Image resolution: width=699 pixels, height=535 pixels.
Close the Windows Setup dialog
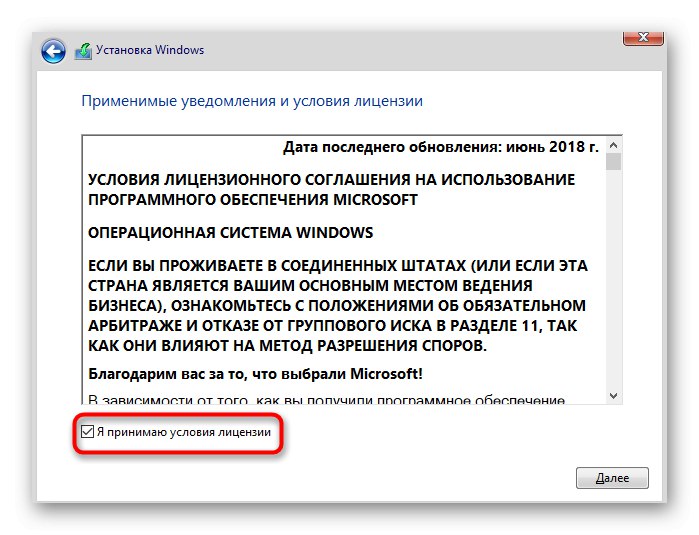tap(643, 38)
